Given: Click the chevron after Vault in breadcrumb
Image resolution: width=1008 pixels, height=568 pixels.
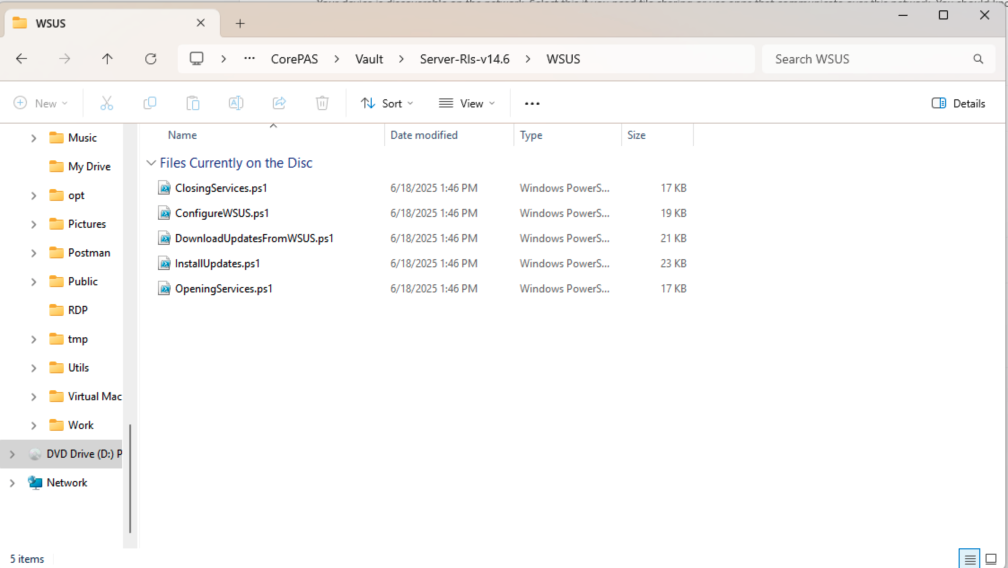Looking at the screenshot, I should coord(401,59).
